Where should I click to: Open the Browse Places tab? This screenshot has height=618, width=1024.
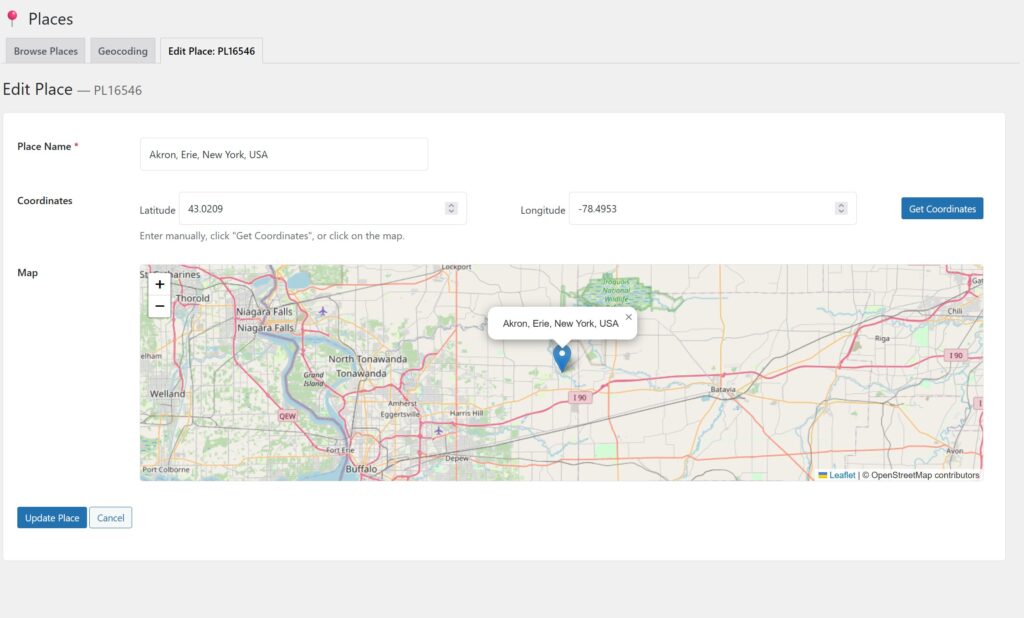tap(46, 51)
